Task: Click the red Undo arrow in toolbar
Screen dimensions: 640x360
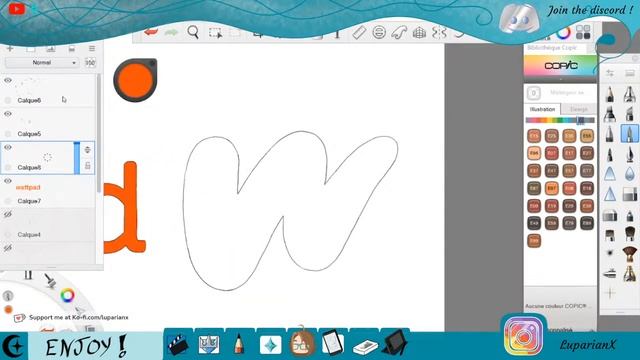Action: pos(151,33)
